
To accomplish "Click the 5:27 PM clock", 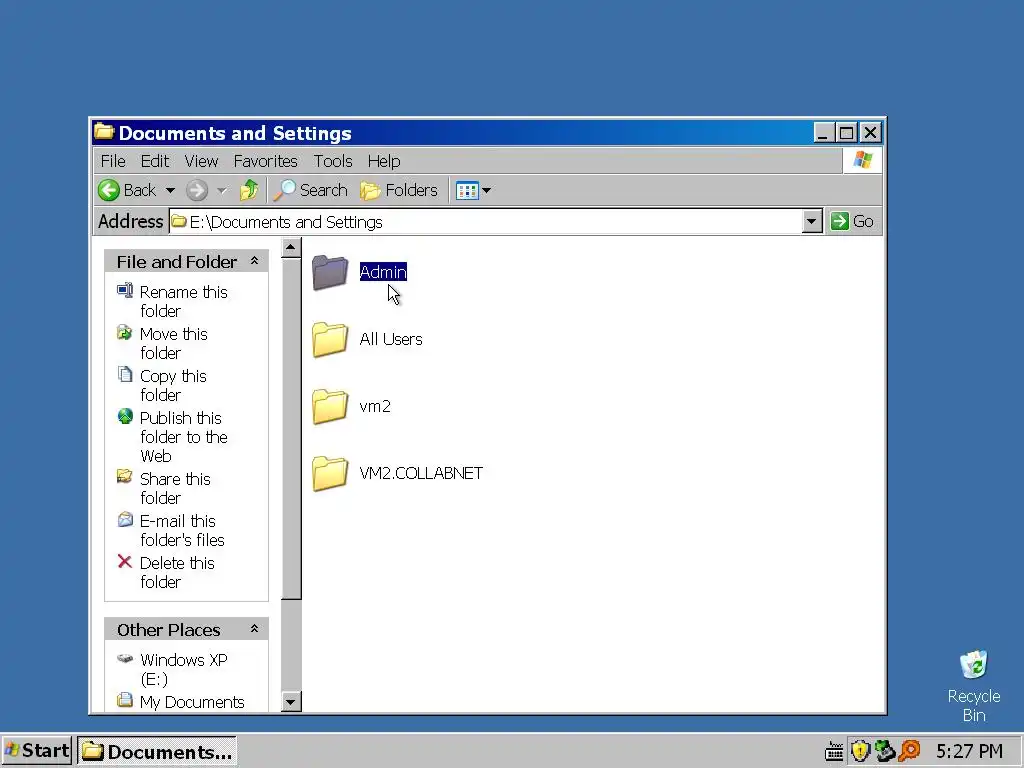I will (969, 752).
